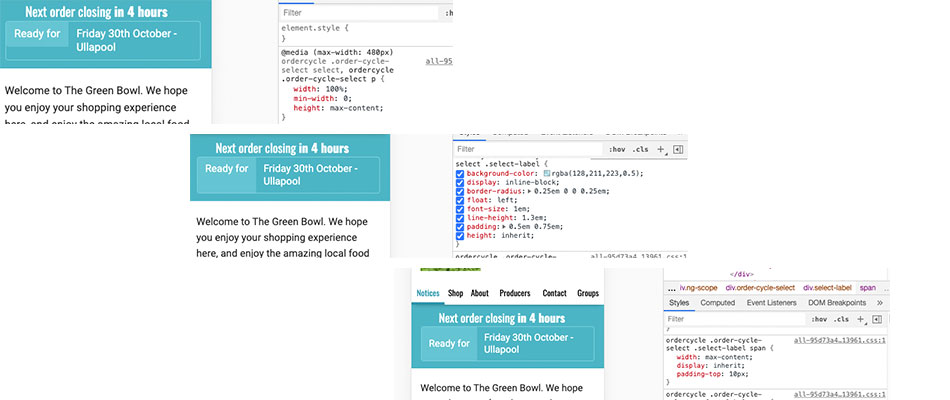Toggle :hov under the DOM Breakpoints tab
This screenshot has height=400, width=950.
click(819, 319)
